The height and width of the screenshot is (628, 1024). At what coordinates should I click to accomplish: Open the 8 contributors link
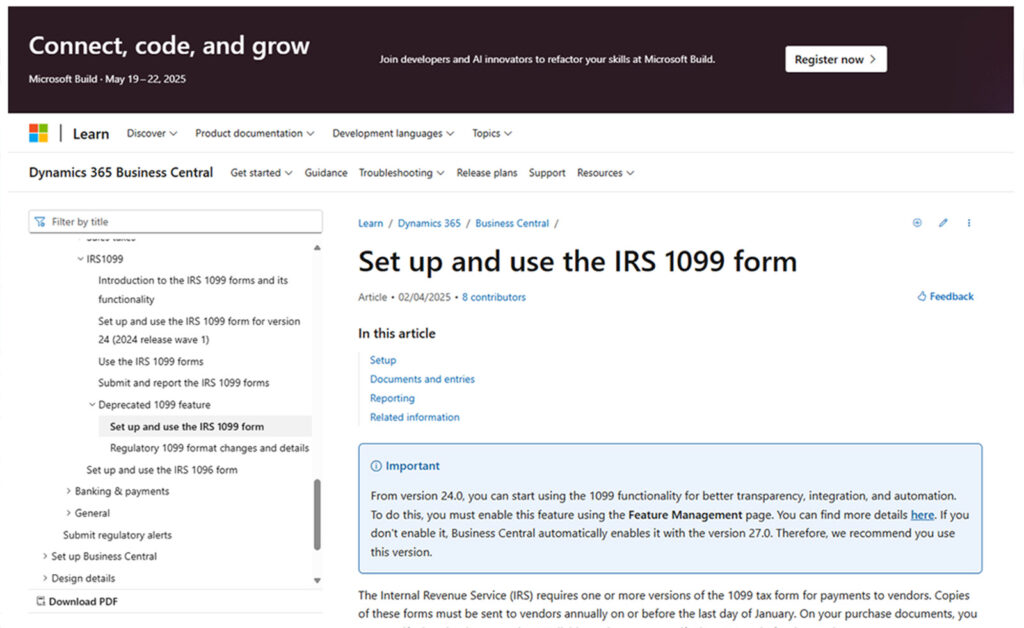(494, 297)
